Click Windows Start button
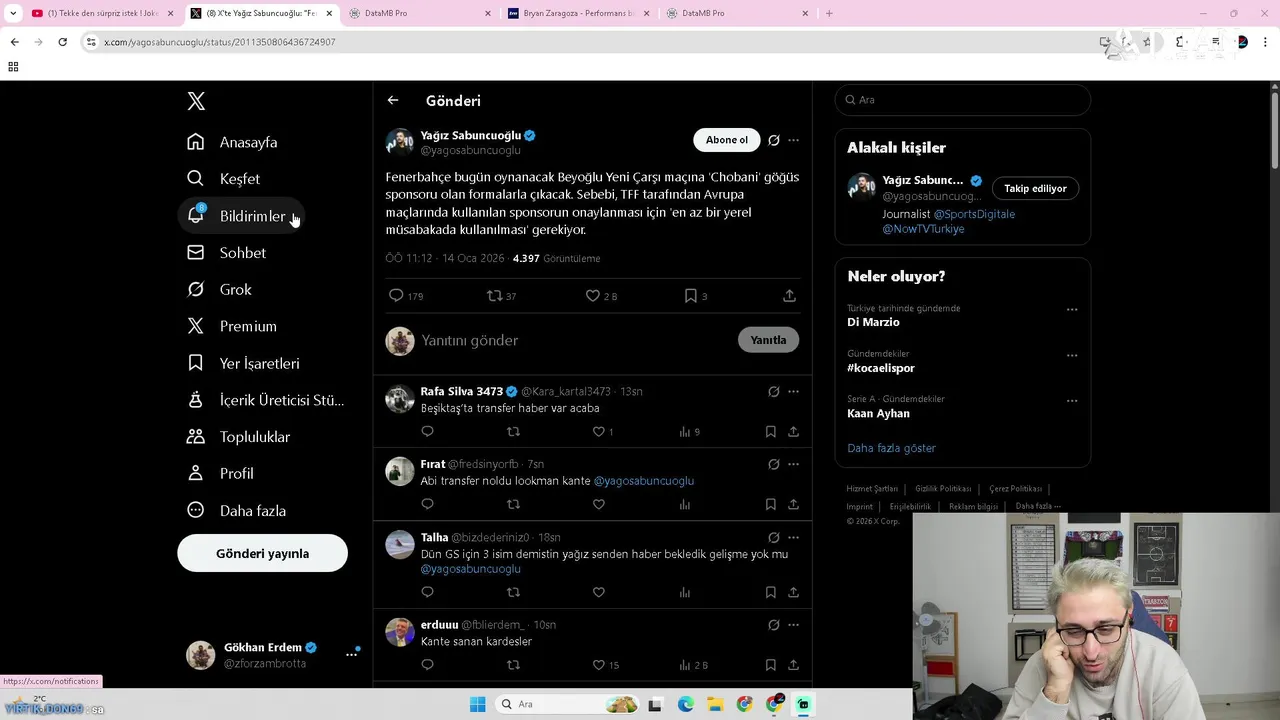The height and width of the screenshot is (720, 1280). pos(477,704)
